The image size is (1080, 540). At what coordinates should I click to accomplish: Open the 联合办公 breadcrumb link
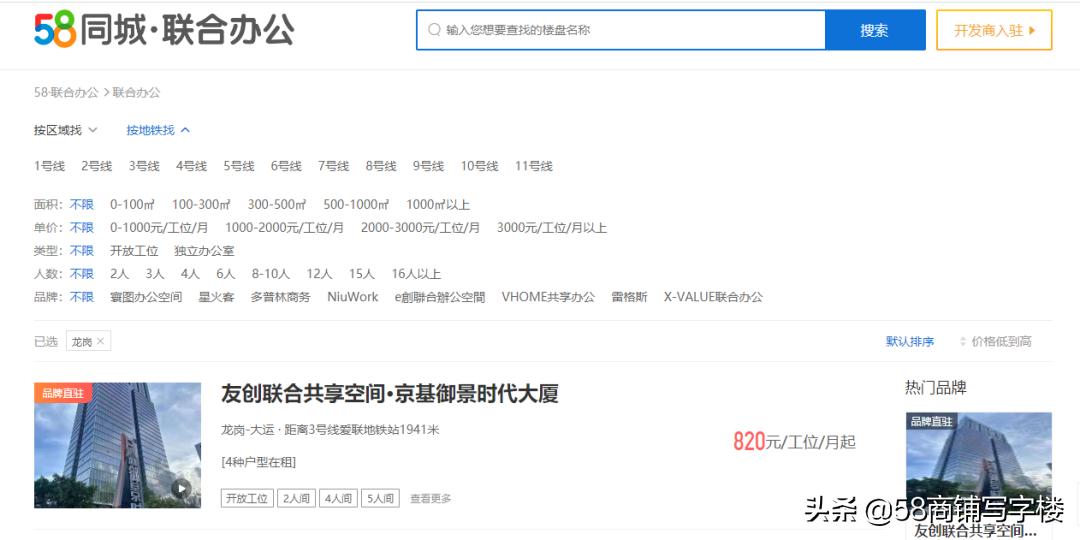136,92
